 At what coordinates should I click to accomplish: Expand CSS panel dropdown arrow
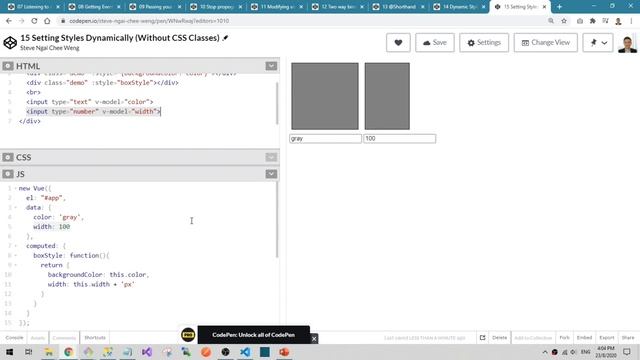point(271,157)
